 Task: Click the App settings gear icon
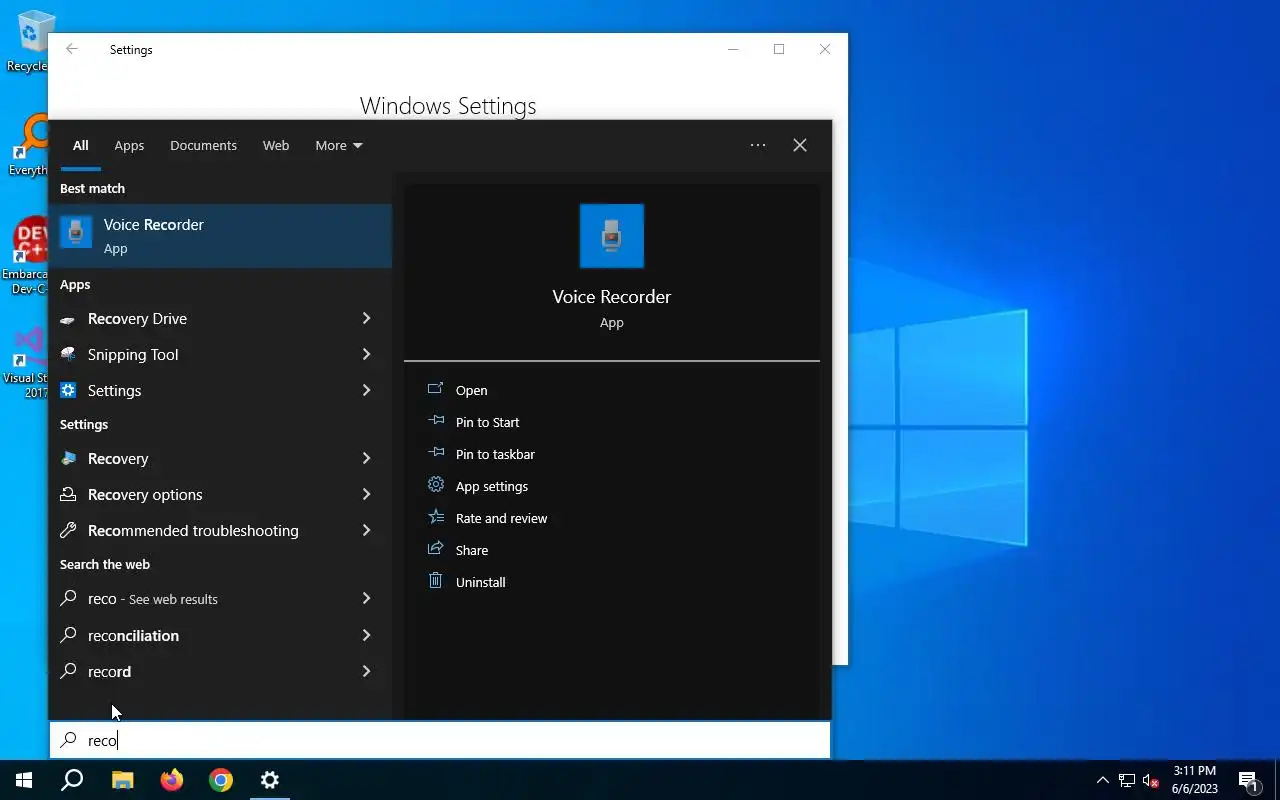tap(435, 484)
